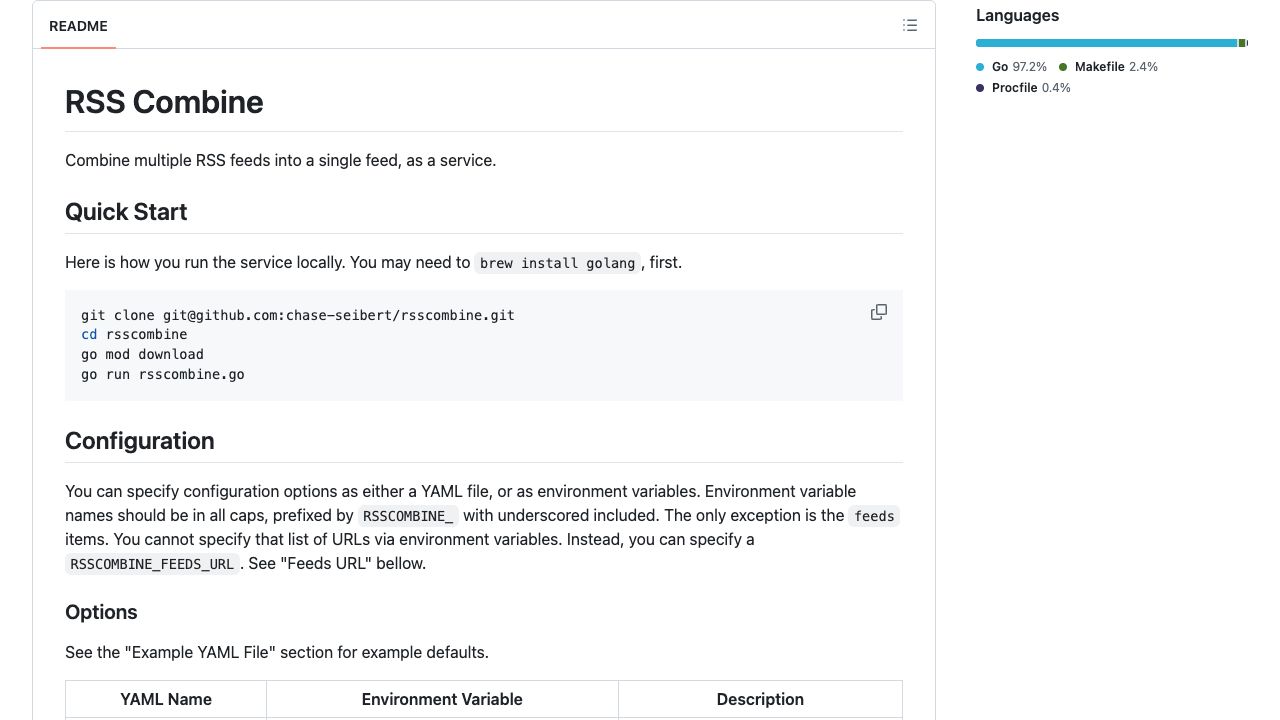Click the Configuration heading
Screen dimensions: 1280x720
pos(140,441)
